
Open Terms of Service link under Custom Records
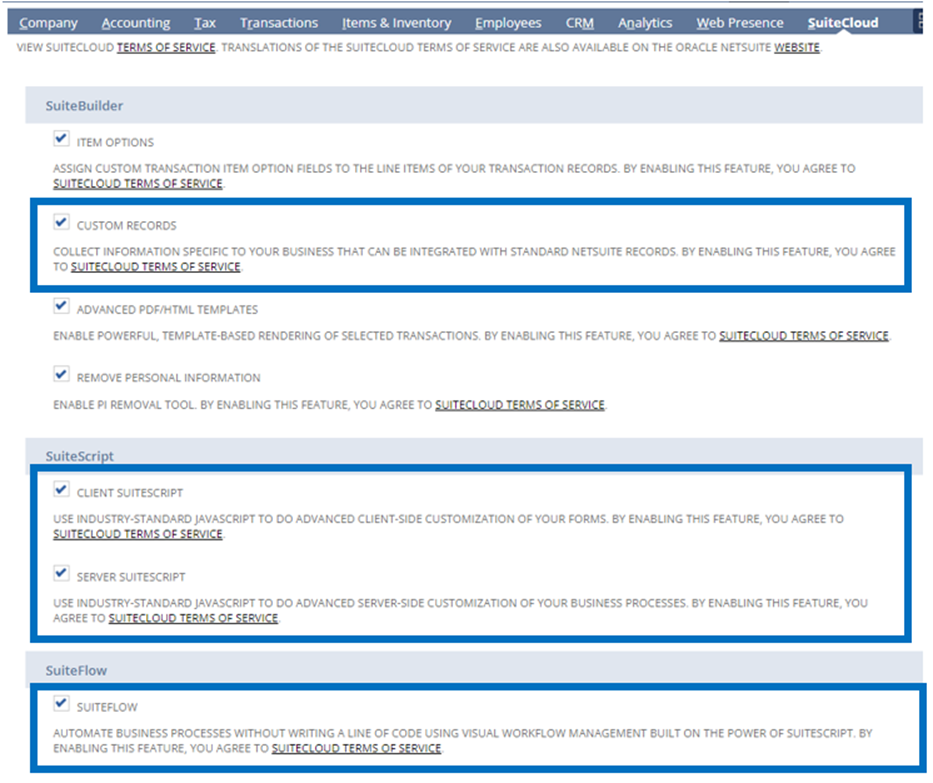[x=156, y=267]
